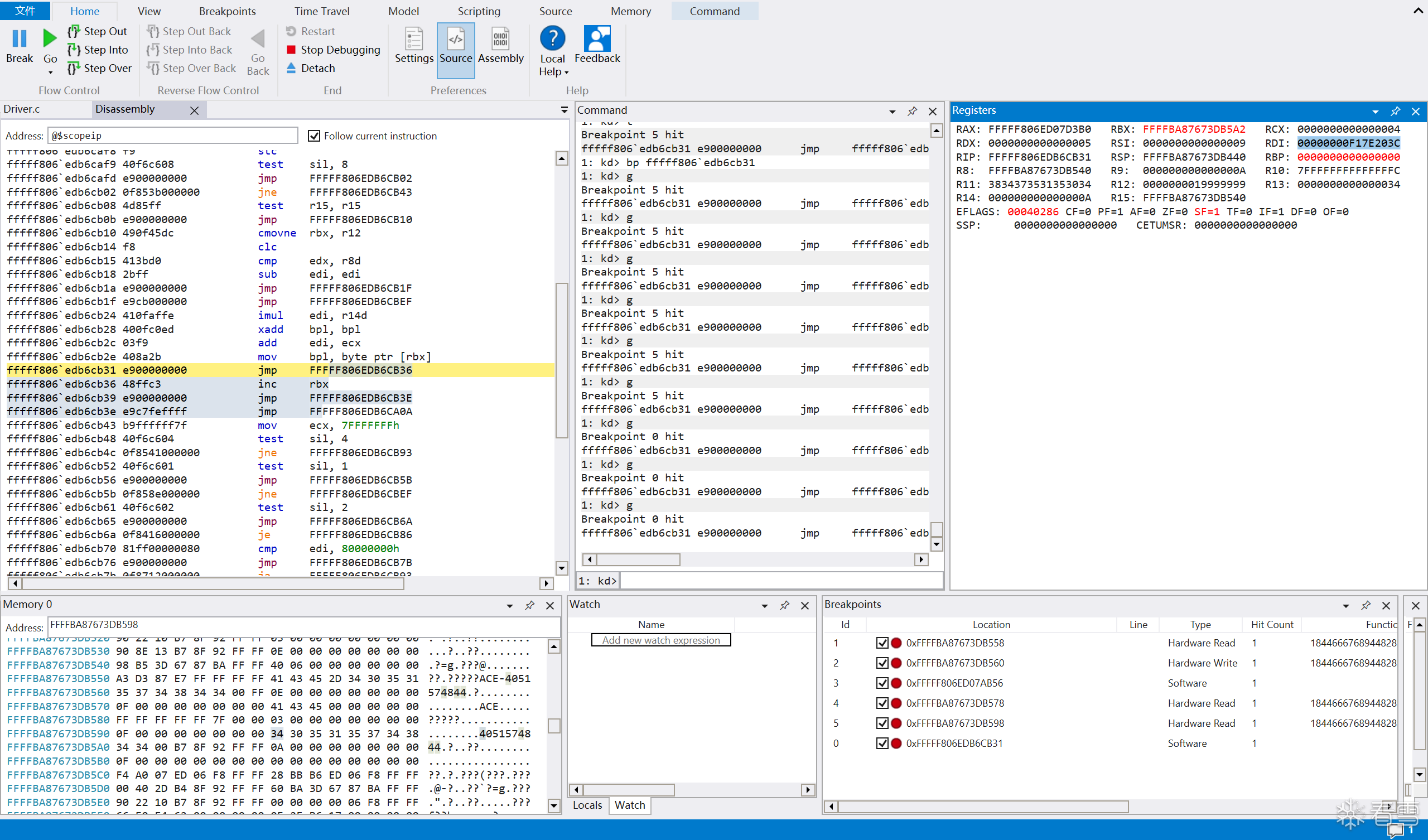Viewport: 1428px width, 840px height.
Task: Open the Time Travel ribbon tab
Action: click(x=321, y=11)
